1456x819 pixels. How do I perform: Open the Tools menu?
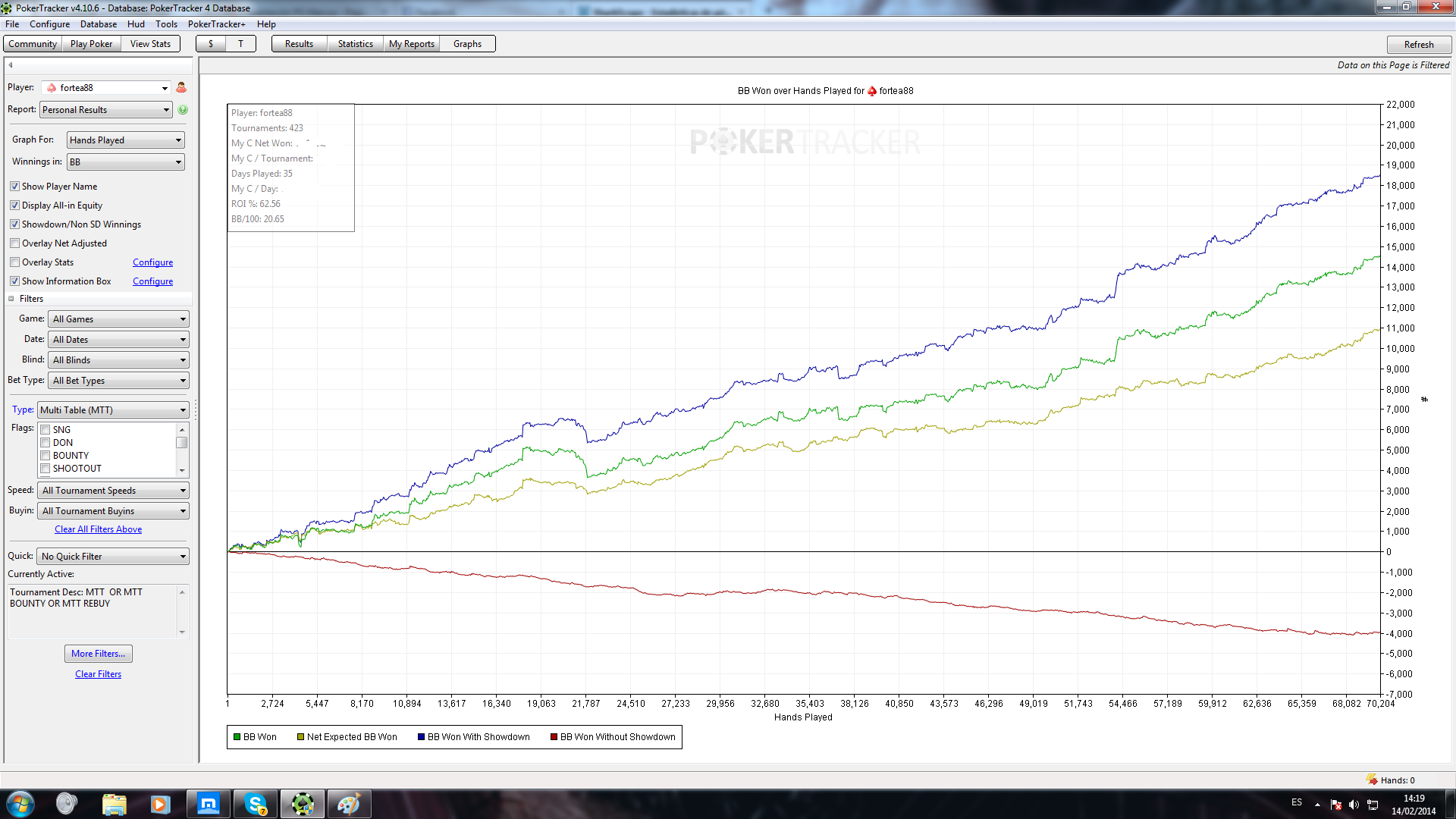(166, 24)
